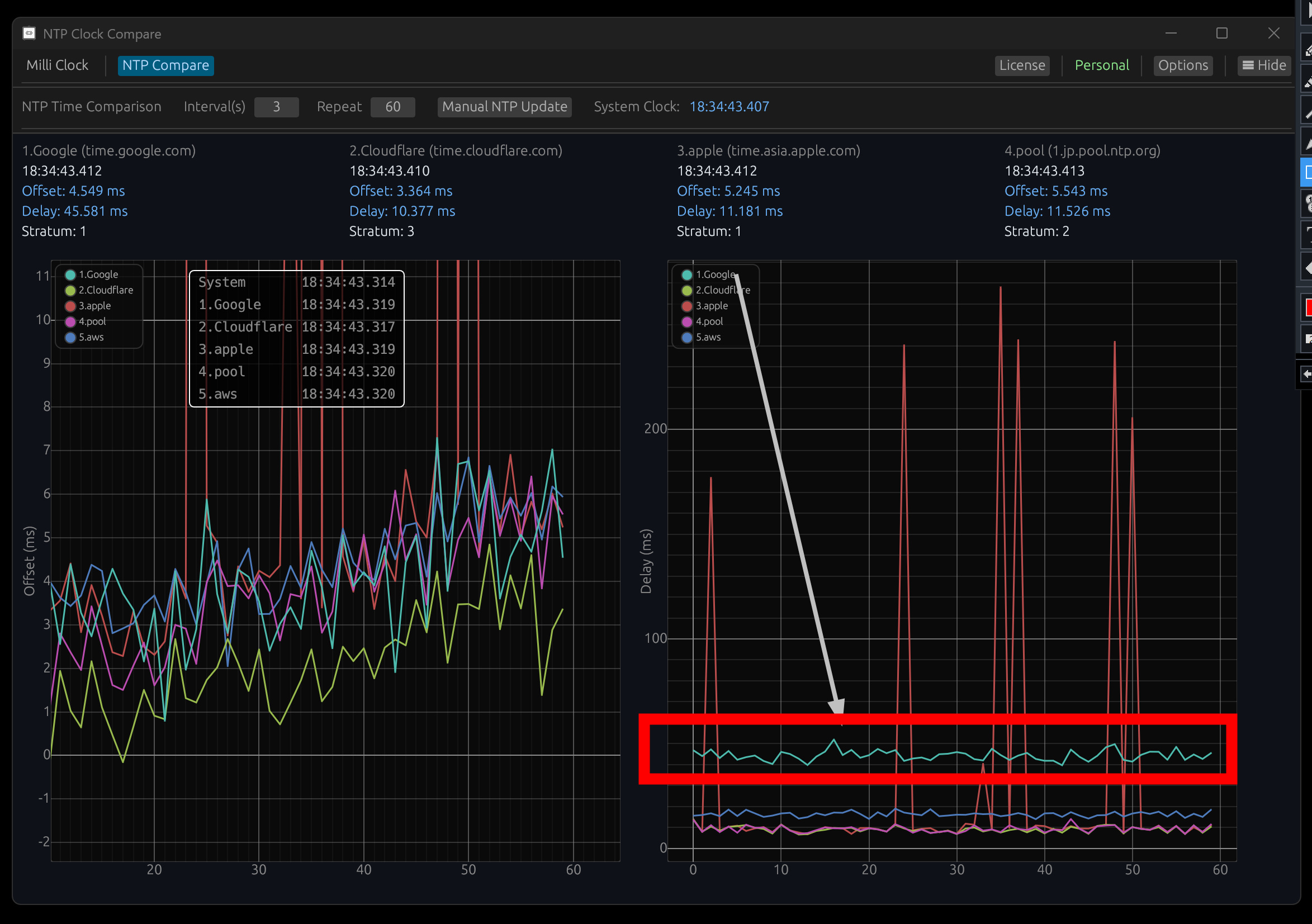Click the Interval(s) input field
1312x924 pixels.
click(x=276, y=107)
